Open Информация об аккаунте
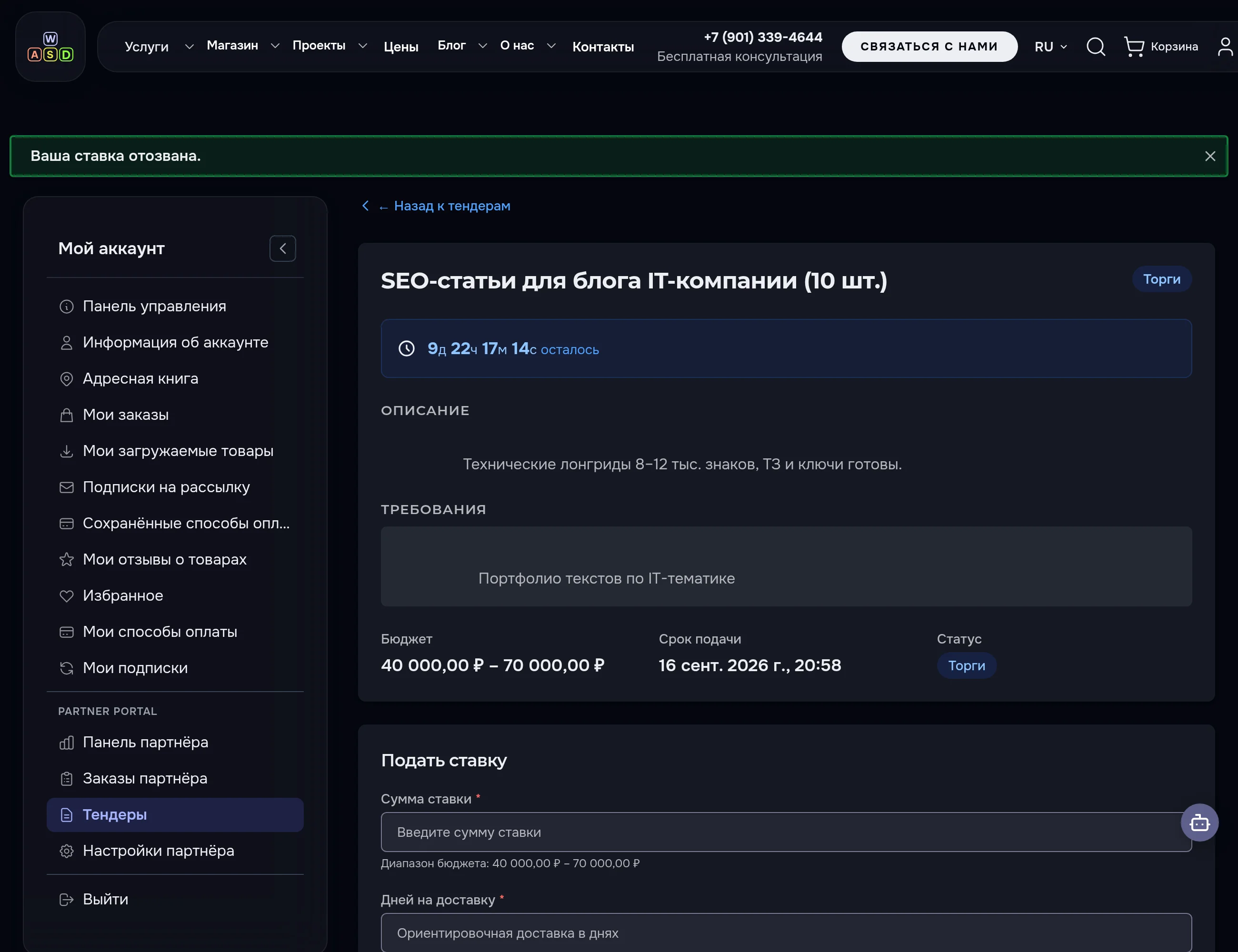This screenshot has height=952, width=1238. point(175,343)
